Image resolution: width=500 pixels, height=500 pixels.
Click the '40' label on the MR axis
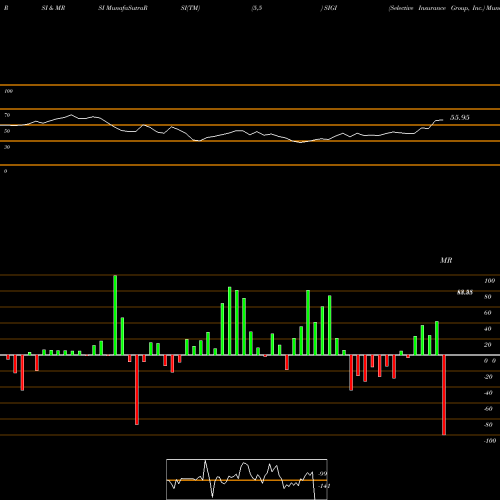coord(487,329)
